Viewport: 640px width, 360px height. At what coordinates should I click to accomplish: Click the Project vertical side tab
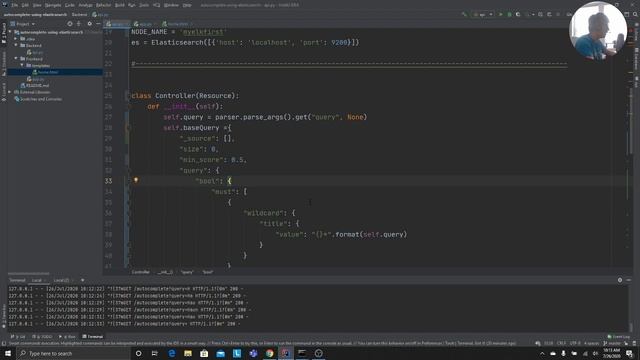coord(4,33)
